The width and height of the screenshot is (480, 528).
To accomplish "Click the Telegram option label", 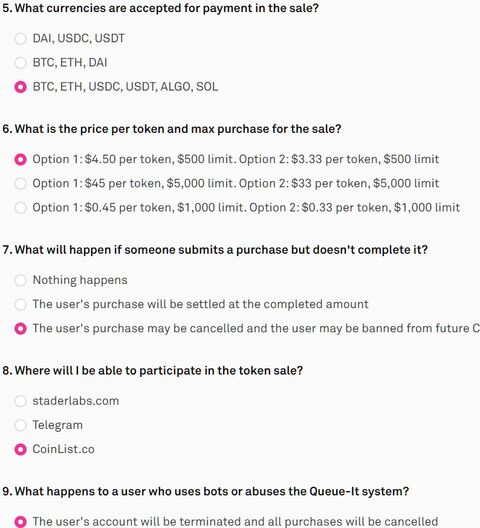I will click(58, 425).
